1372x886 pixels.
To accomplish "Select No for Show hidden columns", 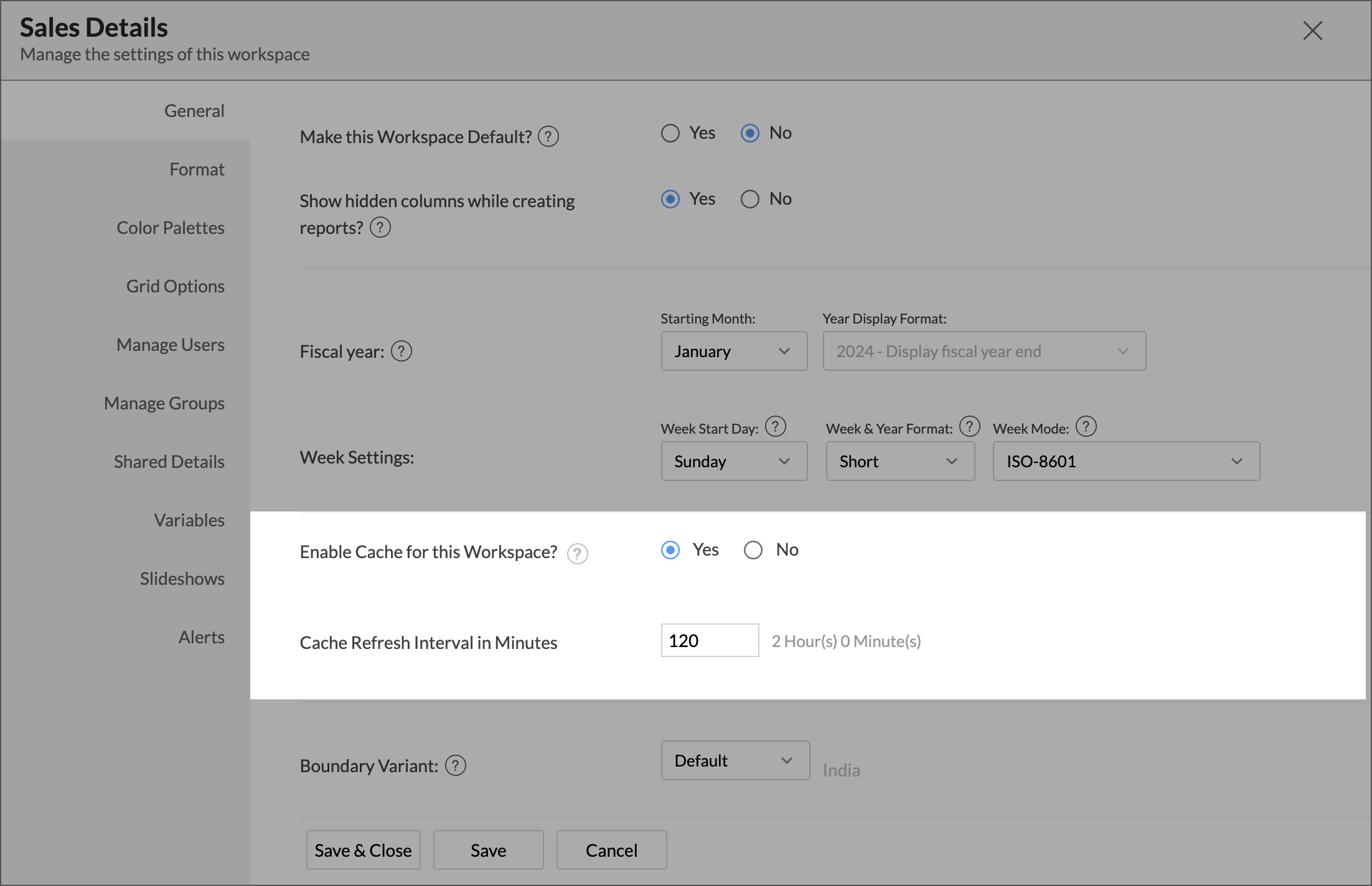I will pyautogui.click(x=749, y=199).
